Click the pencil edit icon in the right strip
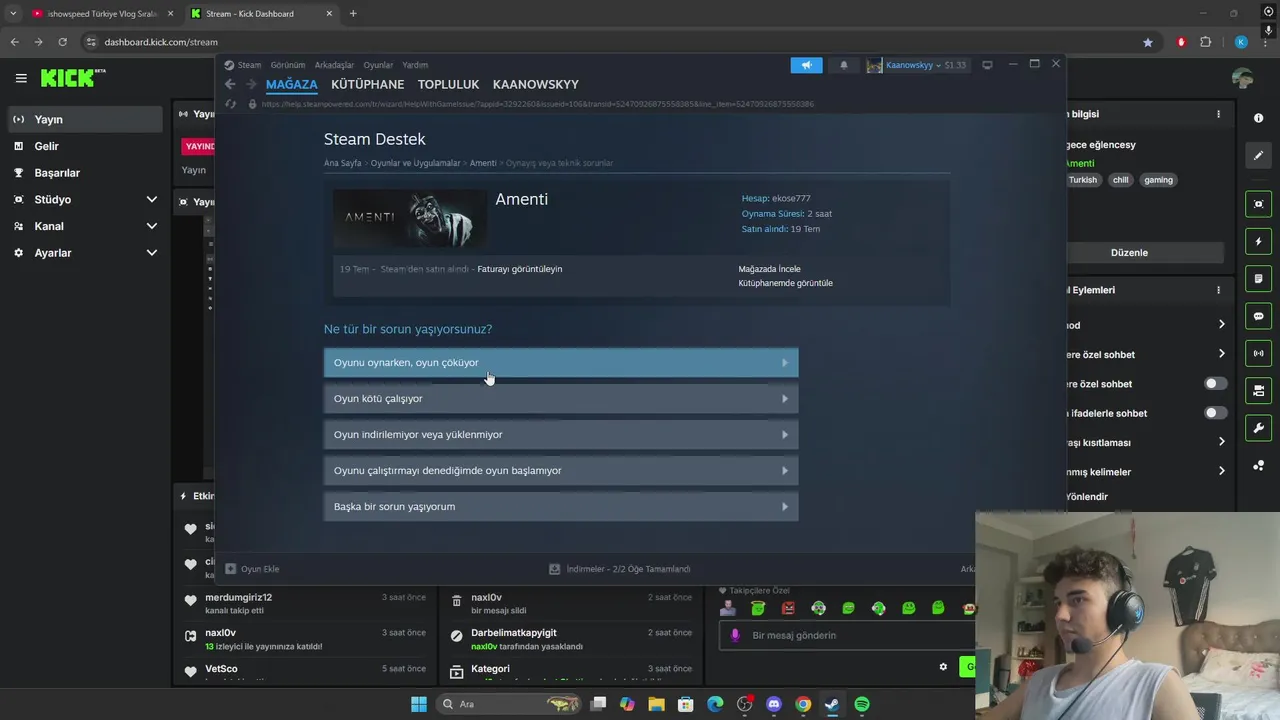Image resolution: width=1280 pixels, height=720 pixels. 1258,155
